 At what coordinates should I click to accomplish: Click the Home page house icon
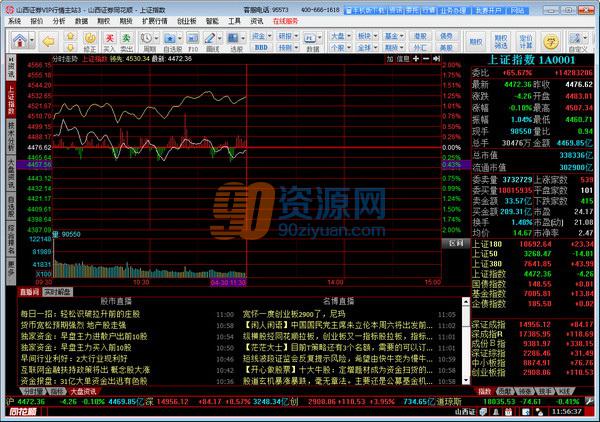[x=19, y=41]
